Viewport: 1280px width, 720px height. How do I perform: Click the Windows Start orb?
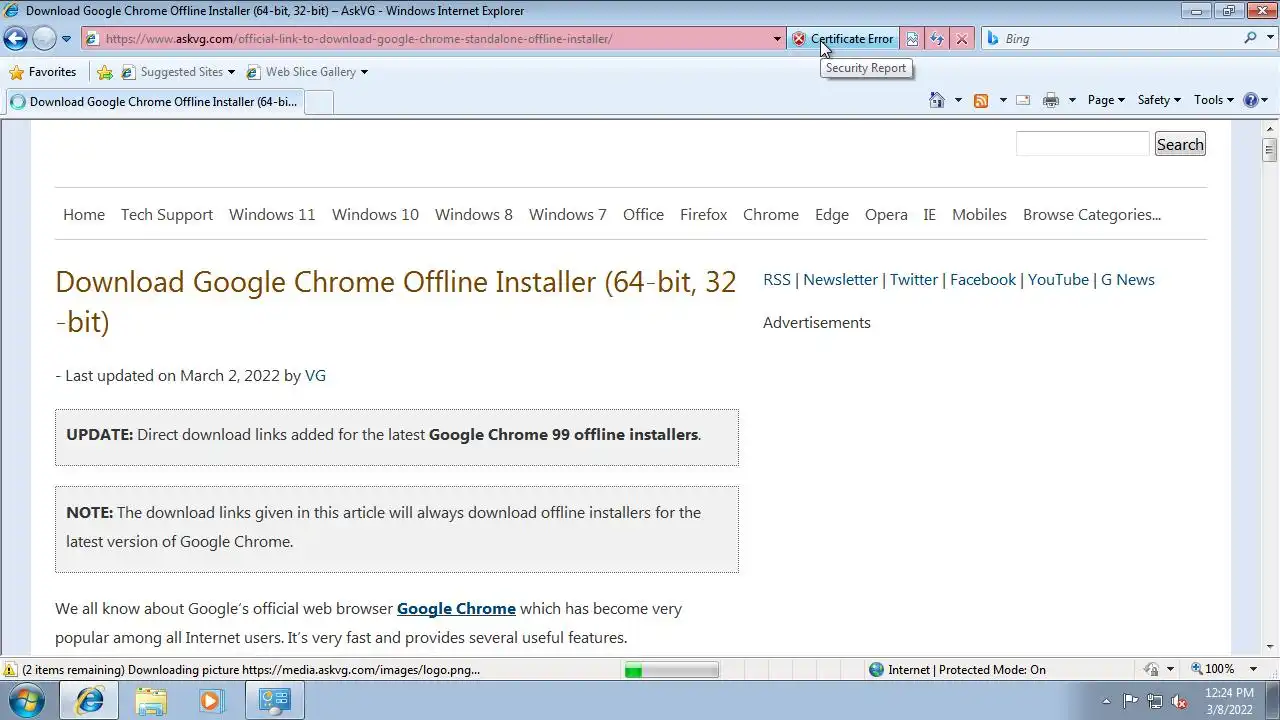tap(27, 700)
